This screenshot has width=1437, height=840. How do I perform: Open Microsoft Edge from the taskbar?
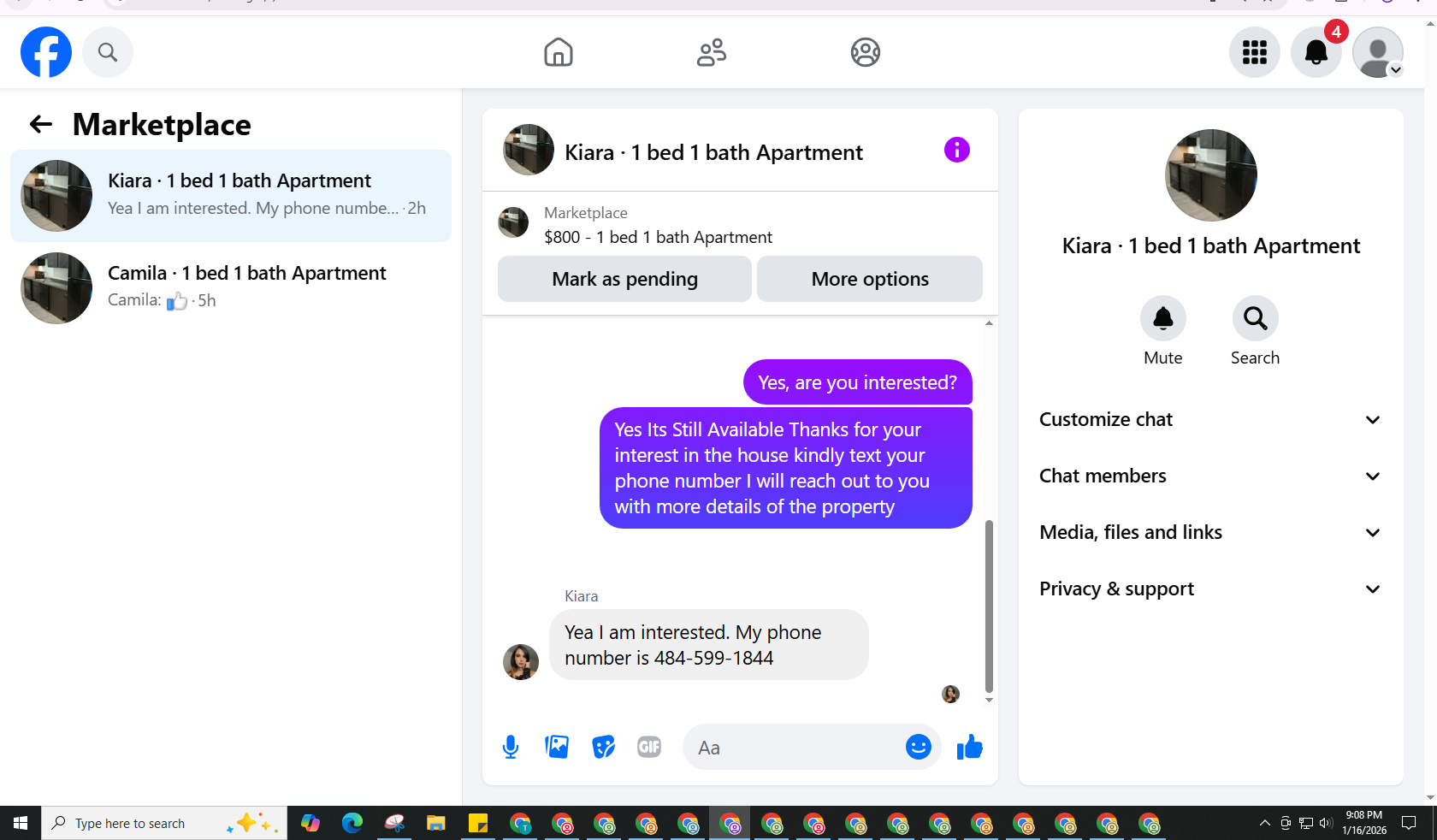(x=352, y=823)
